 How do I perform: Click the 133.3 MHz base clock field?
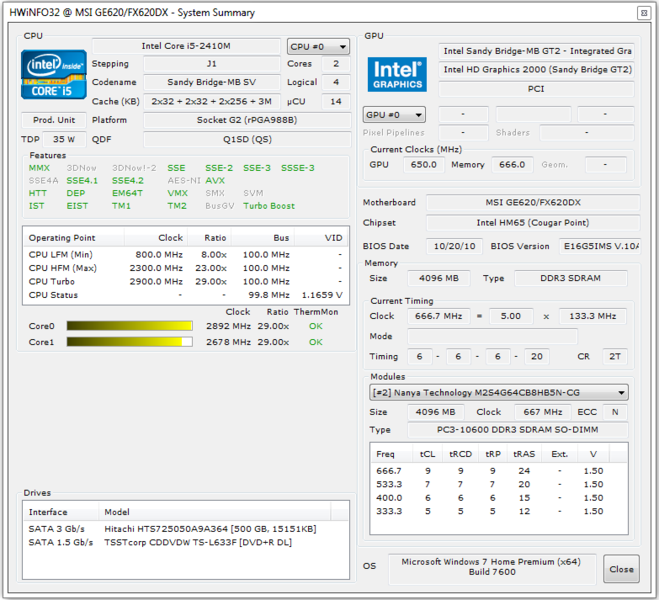coord(593,316)
